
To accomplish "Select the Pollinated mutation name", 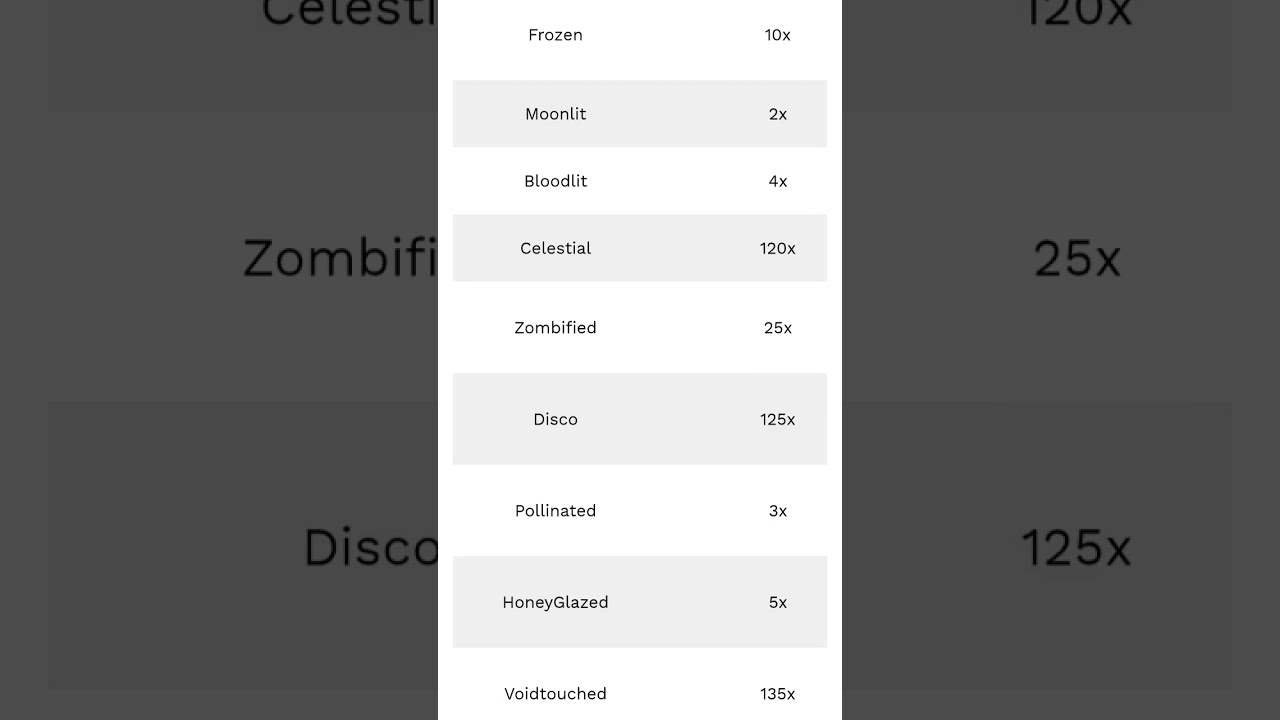I will [x=555, y=511].
